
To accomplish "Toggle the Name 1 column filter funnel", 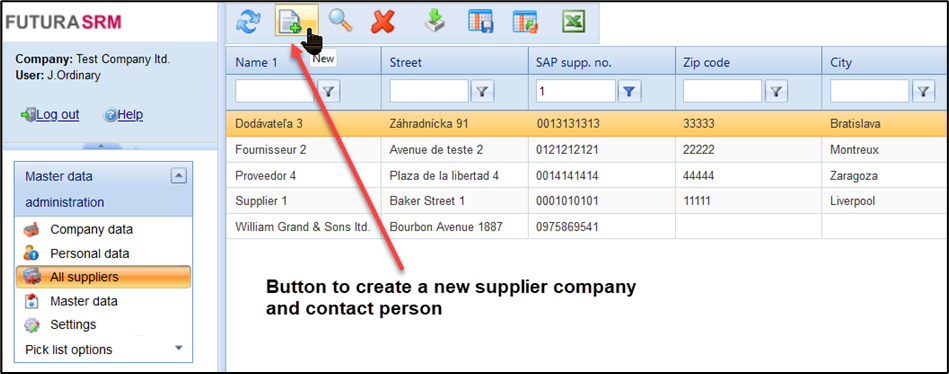I will coord(328,91).
